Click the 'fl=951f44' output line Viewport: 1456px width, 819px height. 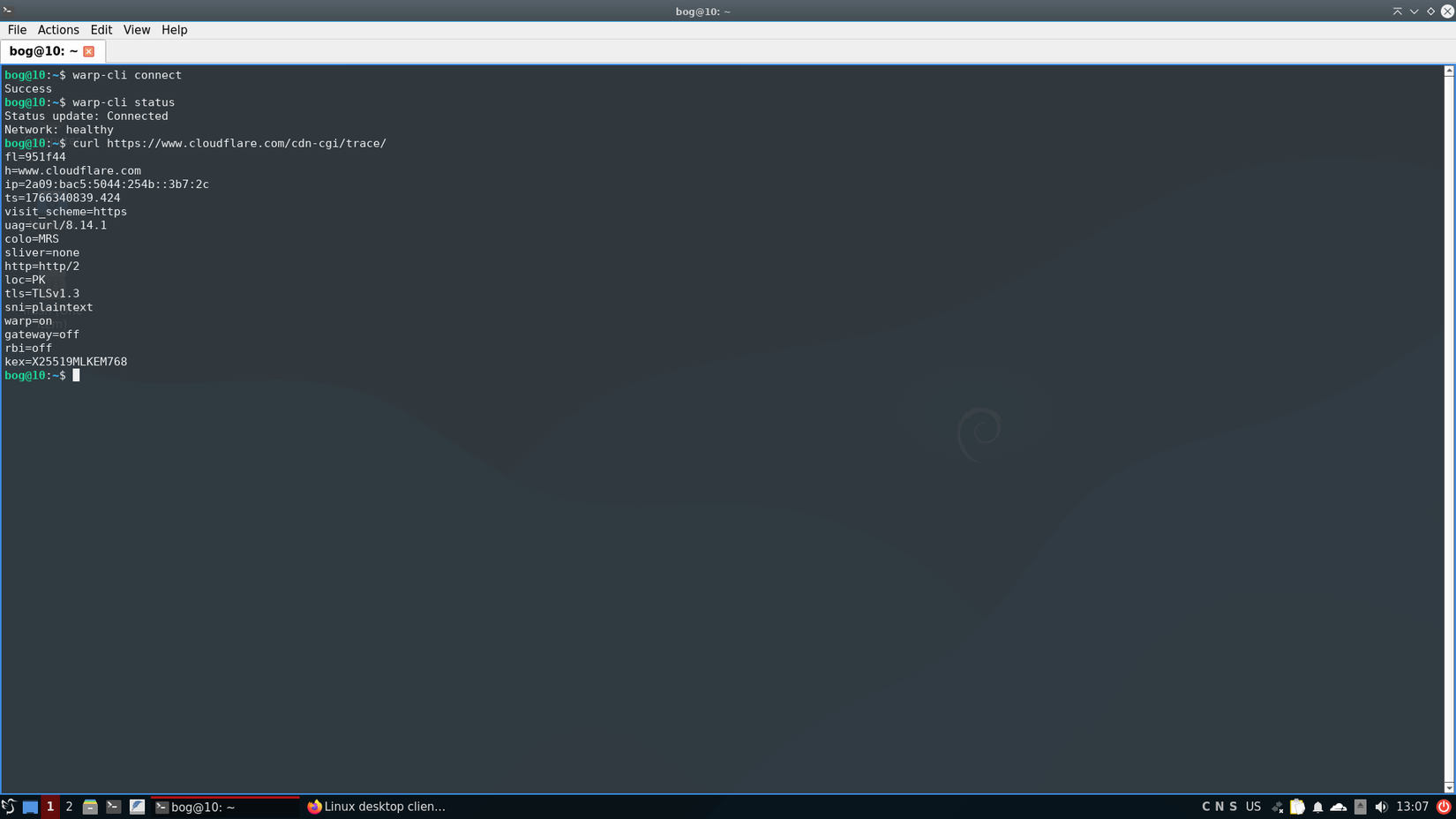pyautogui.click(x=35, y=157)
